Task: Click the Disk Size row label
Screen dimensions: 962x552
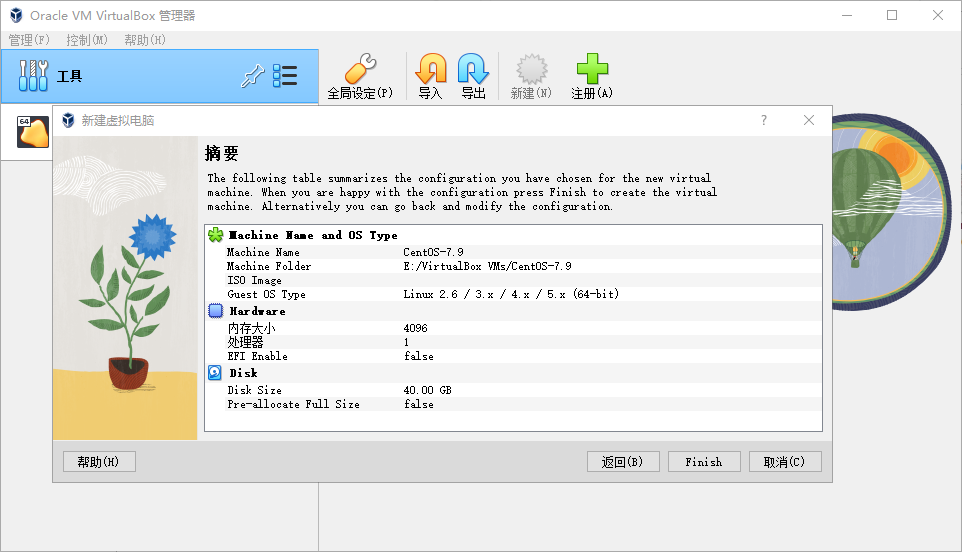Action: [255, 390]
